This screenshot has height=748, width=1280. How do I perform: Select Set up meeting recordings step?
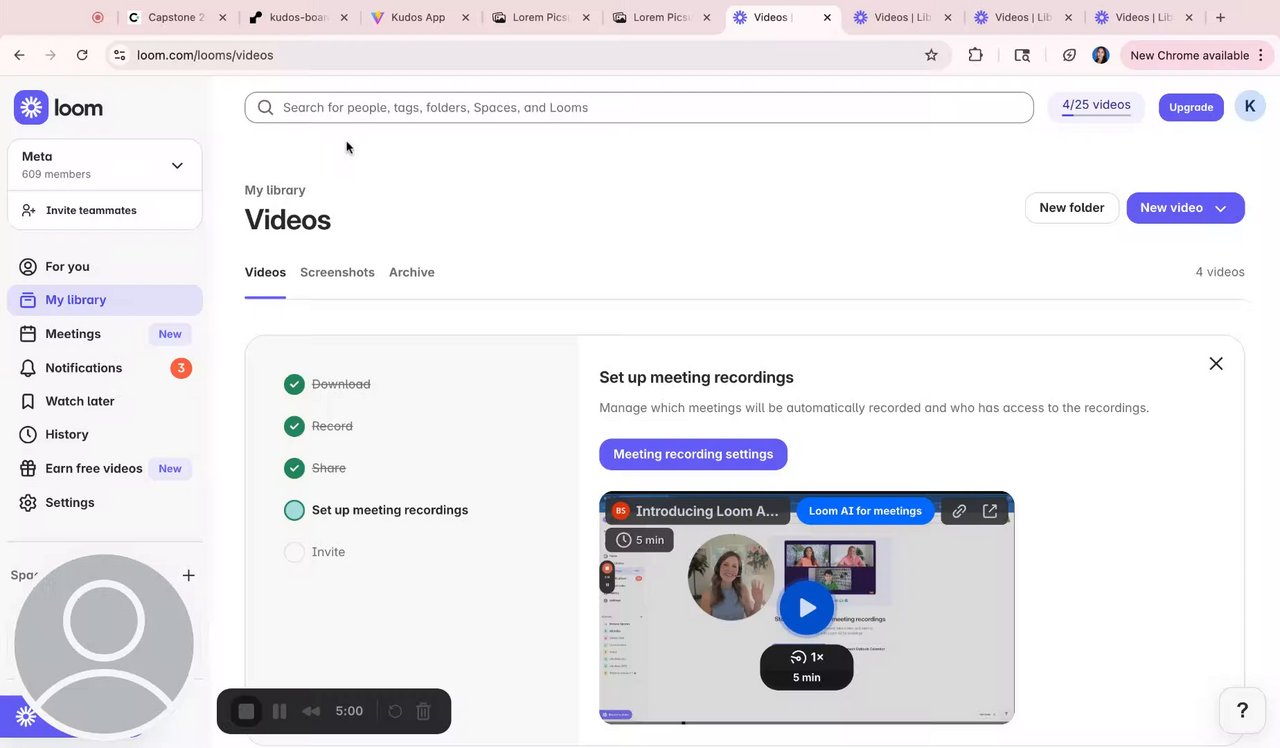[x=376, y=510]
